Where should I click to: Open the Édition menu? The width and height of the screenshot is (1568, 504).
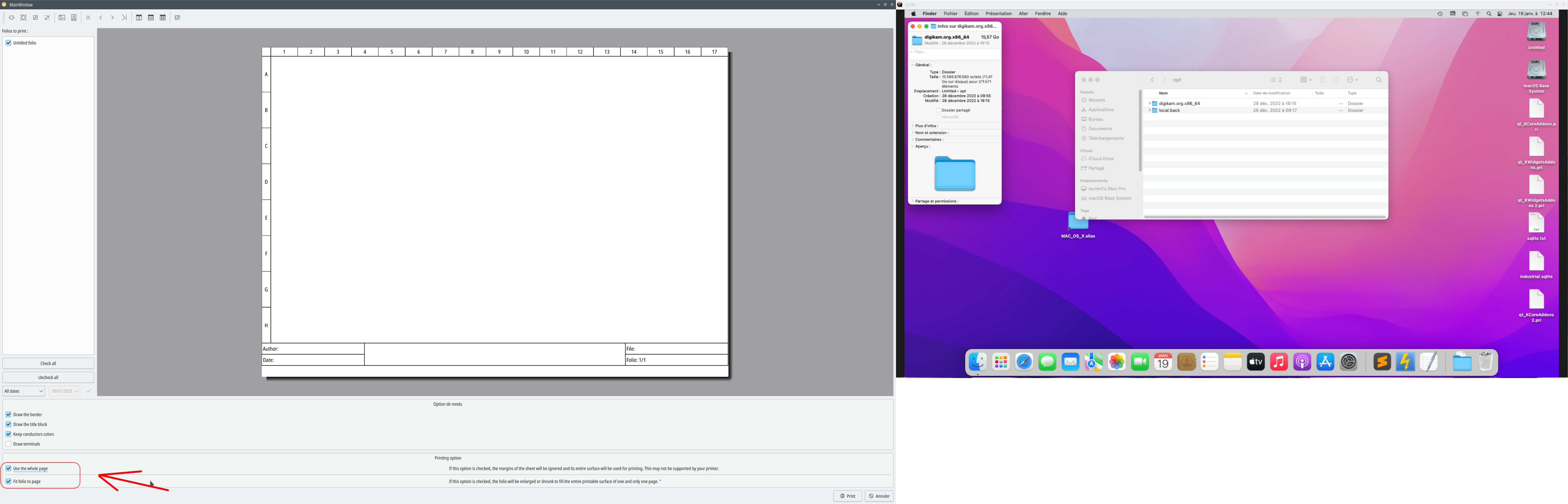(971, 13)
